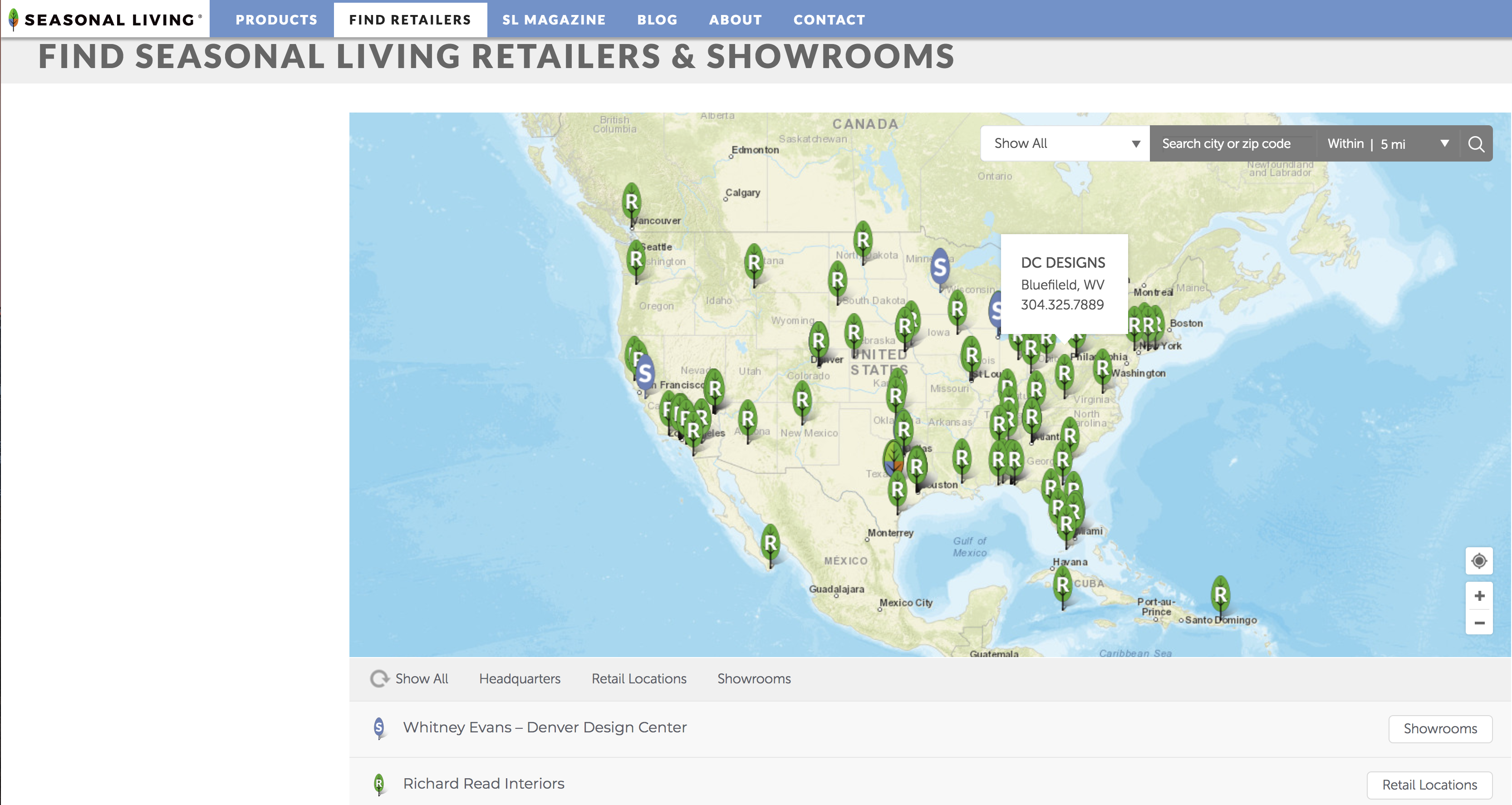Open SL Magazine page
This screenshot has height=805, width=1512.
click(554, 20)
